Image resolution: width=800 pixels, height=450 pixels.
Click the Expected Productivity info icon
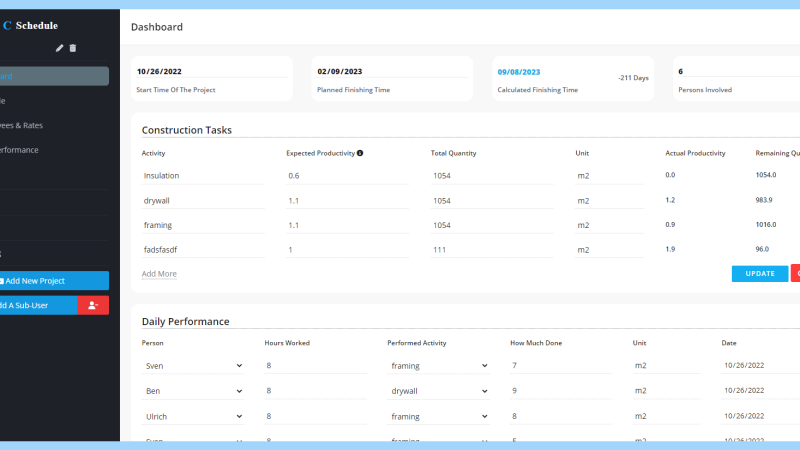[x=360, y=153]
